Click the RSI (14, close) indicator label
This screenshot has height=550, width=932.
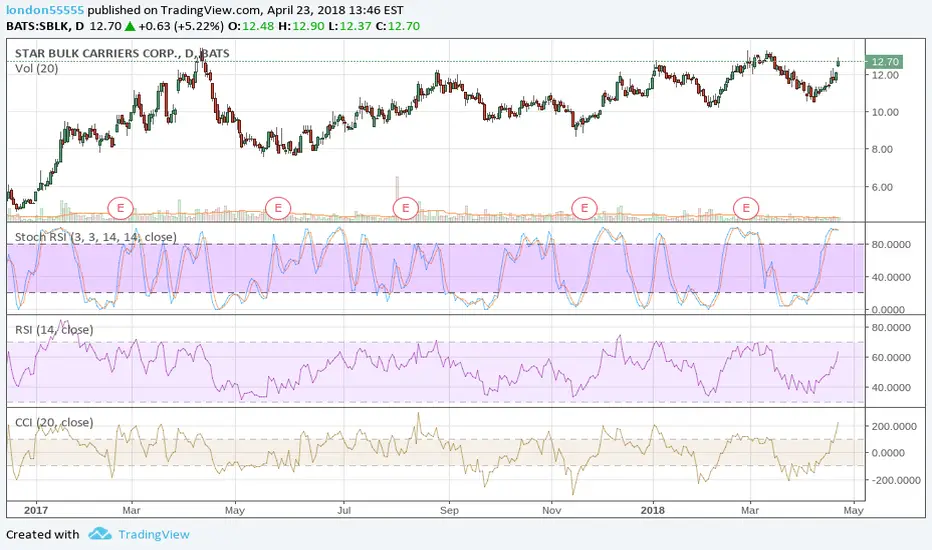click(x=54, y=330)
